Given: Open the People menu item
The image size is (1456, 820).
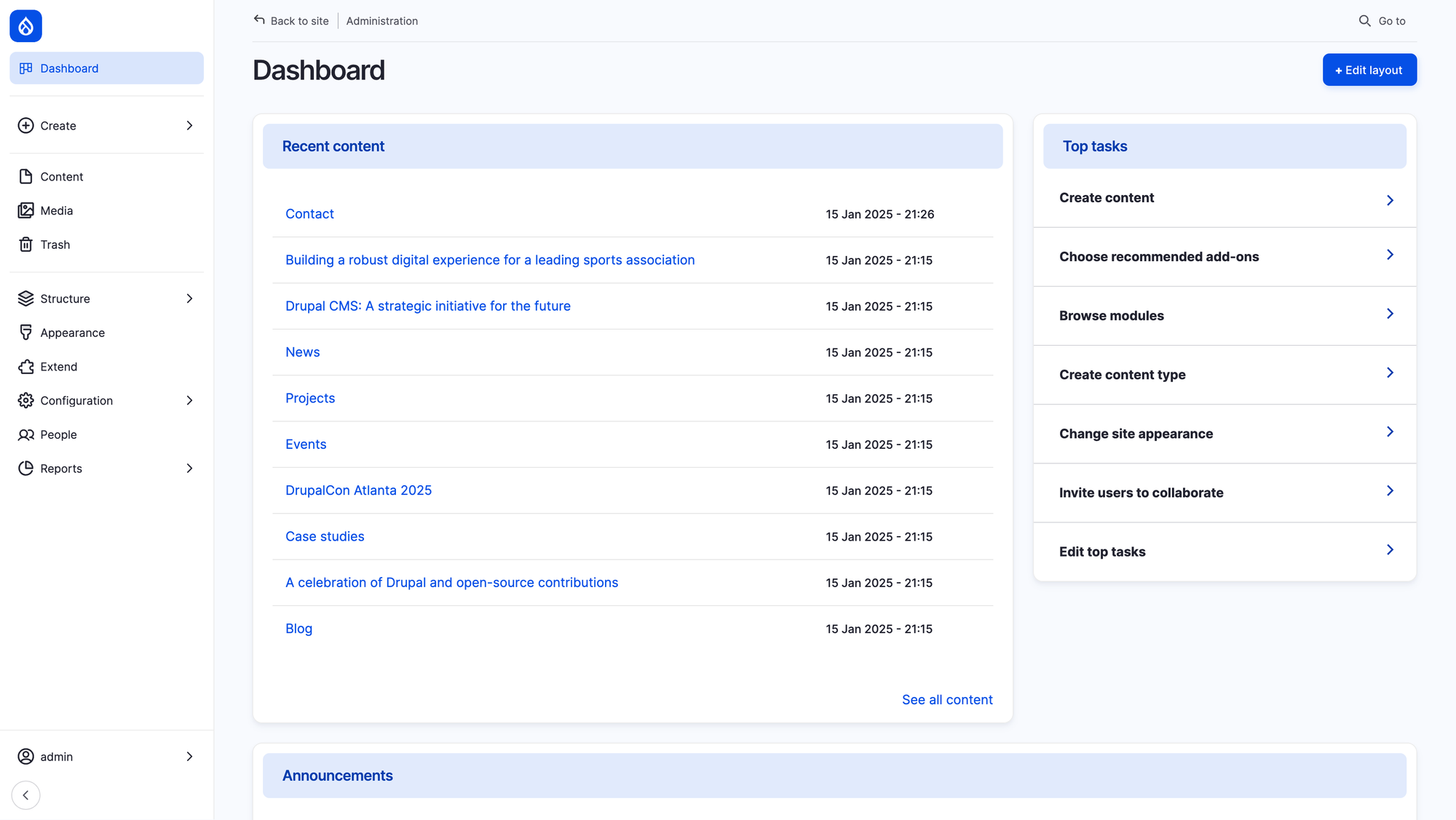Looking at the screenshot, I should (x=106, y=434).
